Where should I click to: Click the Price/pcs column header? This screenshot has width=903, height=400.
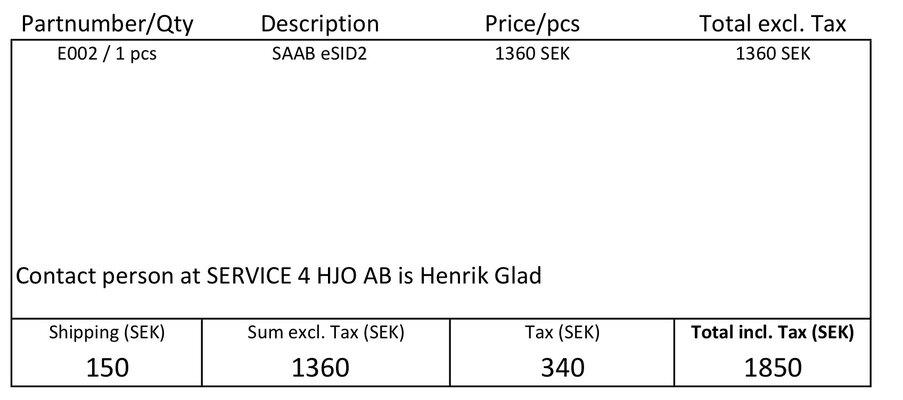[532, 24]
